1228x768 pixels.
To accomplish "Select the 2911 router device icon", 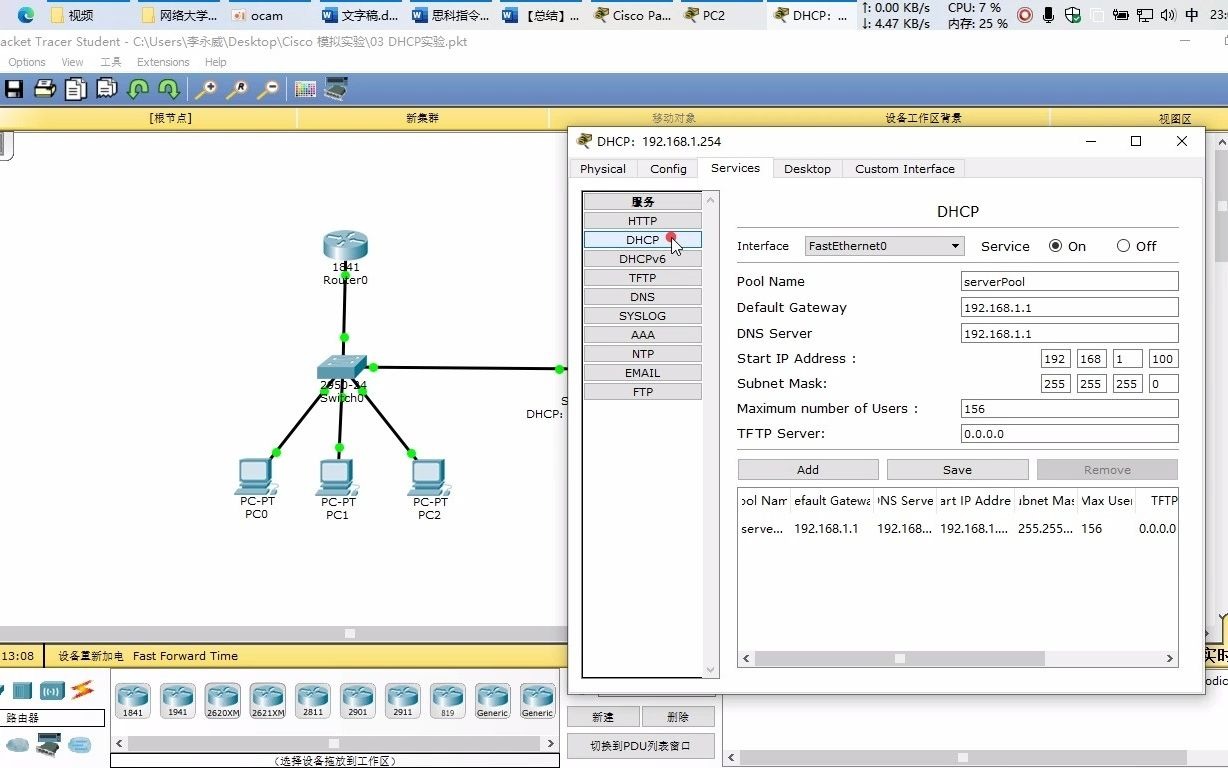I will tap(402, 700).
